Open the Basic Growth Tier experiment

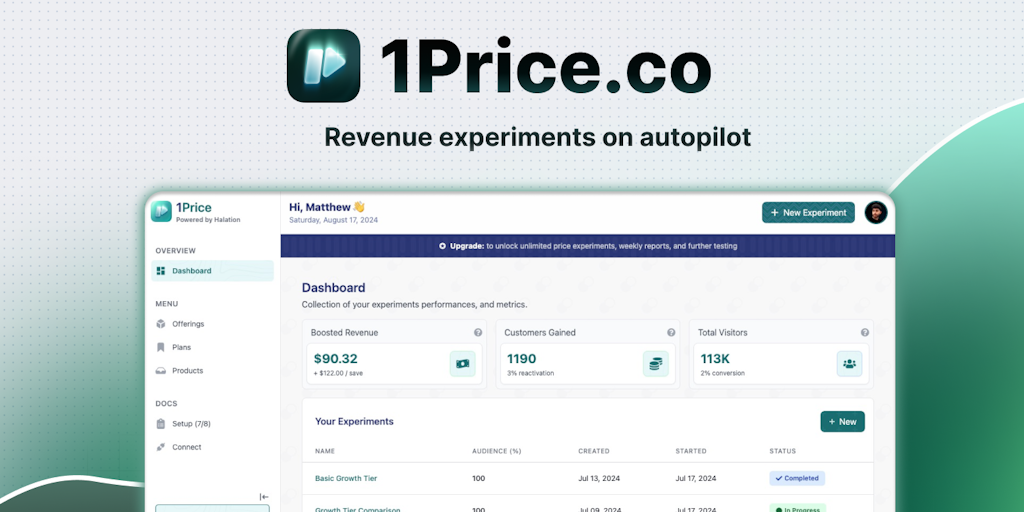pos(346,479)
